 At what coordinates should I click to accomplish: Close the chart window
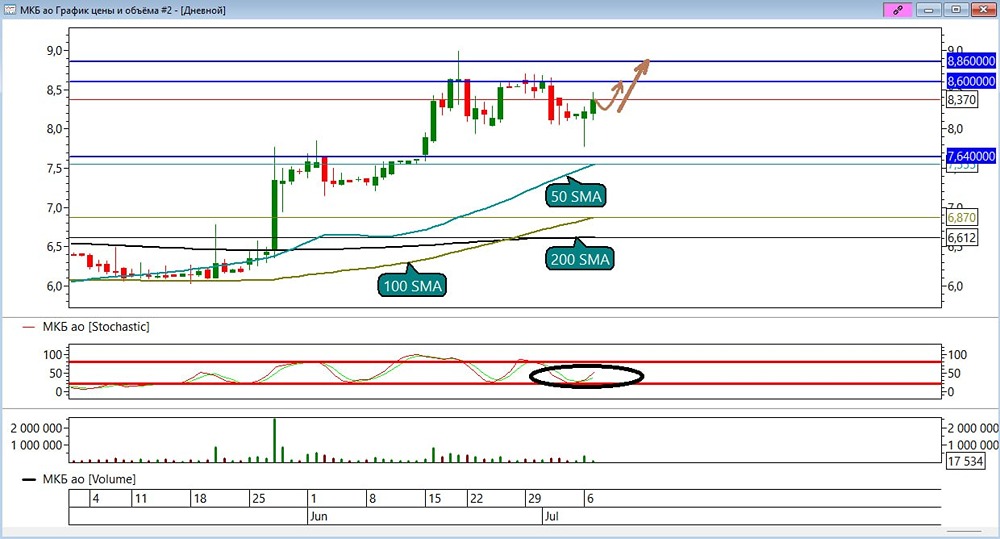[983, 10]
